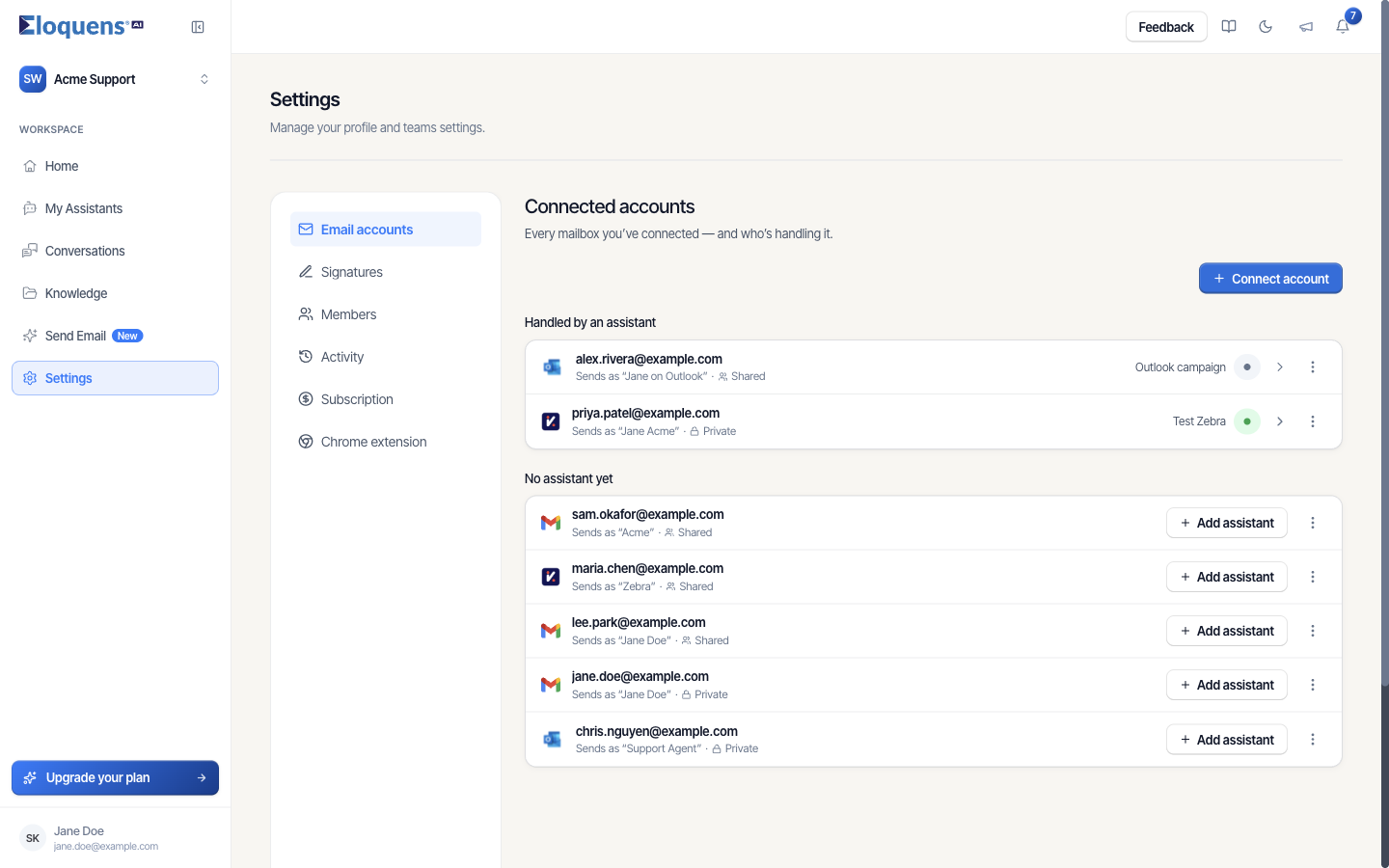
Task: Toggle status dot for Outlook campaign
Action: coord(1247,367)
